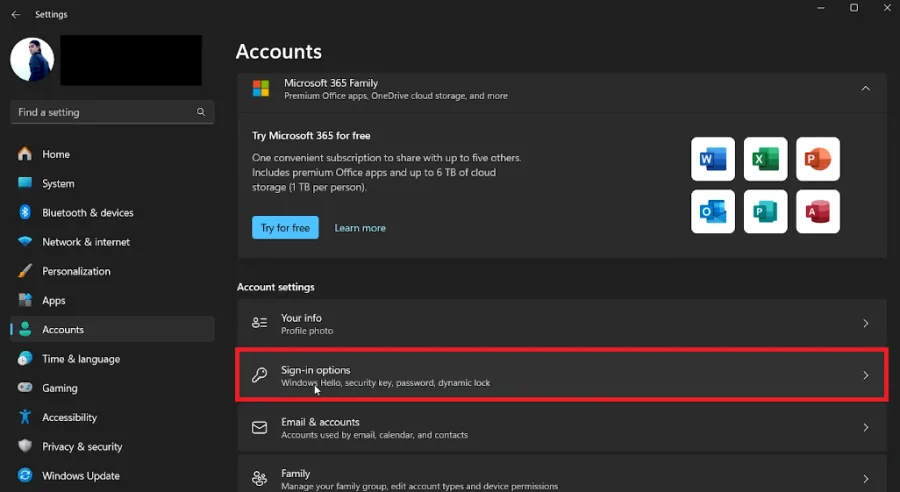Click the Access app icon
The image size is (900, 492).
(818, 211)
